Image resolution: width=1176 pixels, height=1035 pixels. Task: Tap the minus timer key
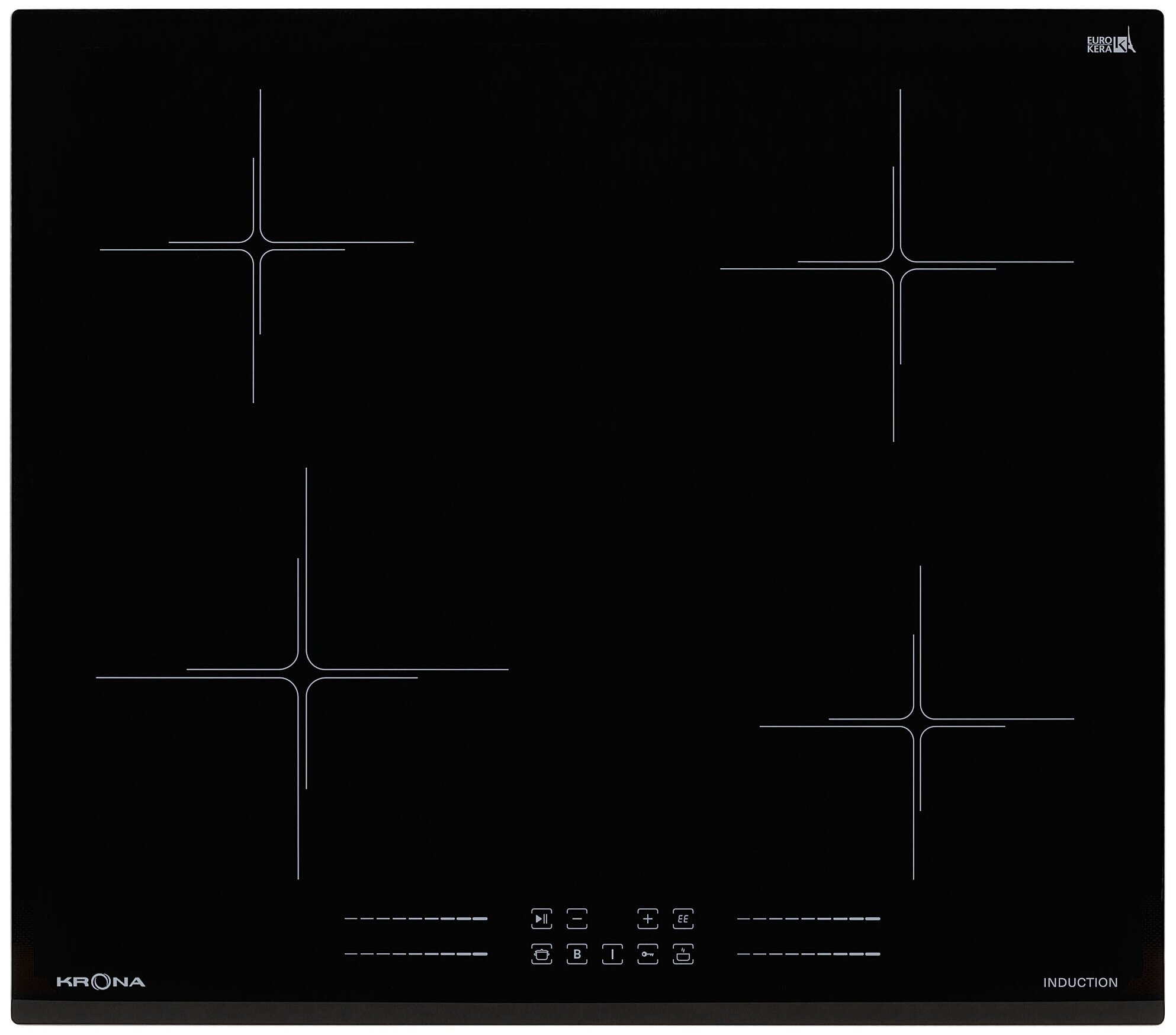click(576, 918)
